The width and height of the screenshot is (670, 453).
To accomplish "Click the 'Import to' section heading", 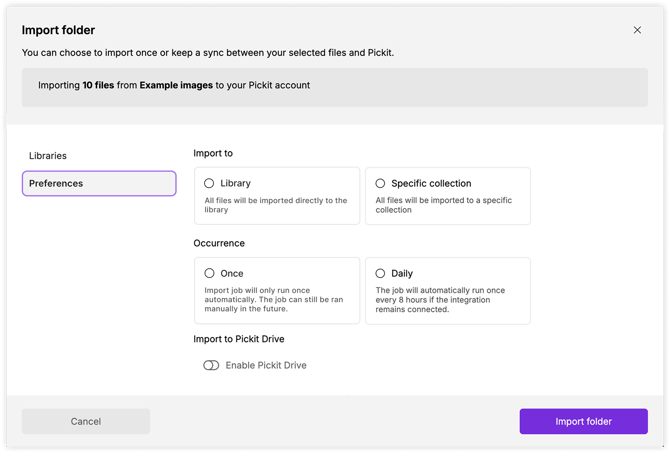I will (x=213, y=153).
